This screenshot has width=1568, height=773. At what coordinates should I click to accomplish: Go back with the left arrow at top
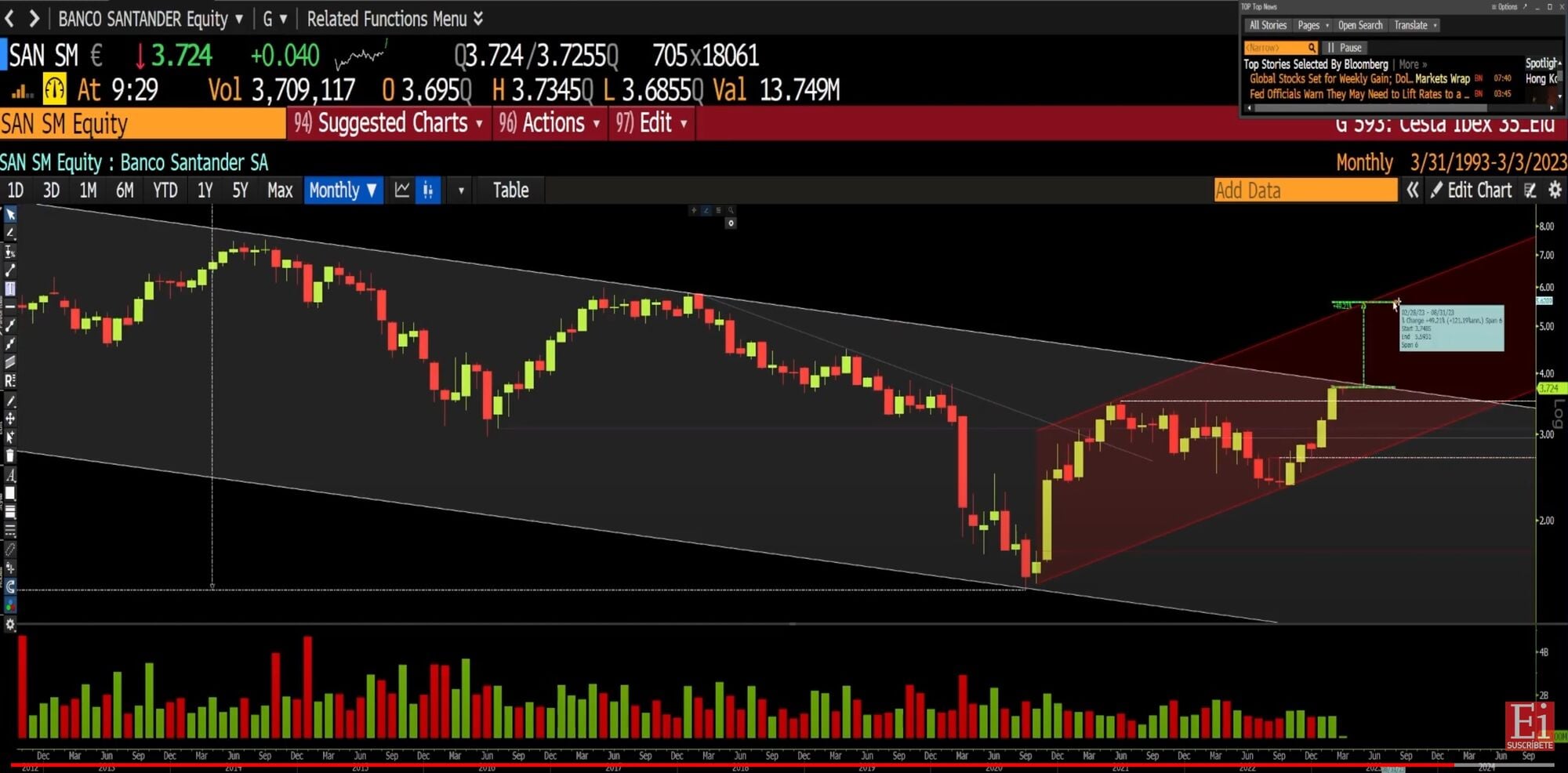click(10, 18)
